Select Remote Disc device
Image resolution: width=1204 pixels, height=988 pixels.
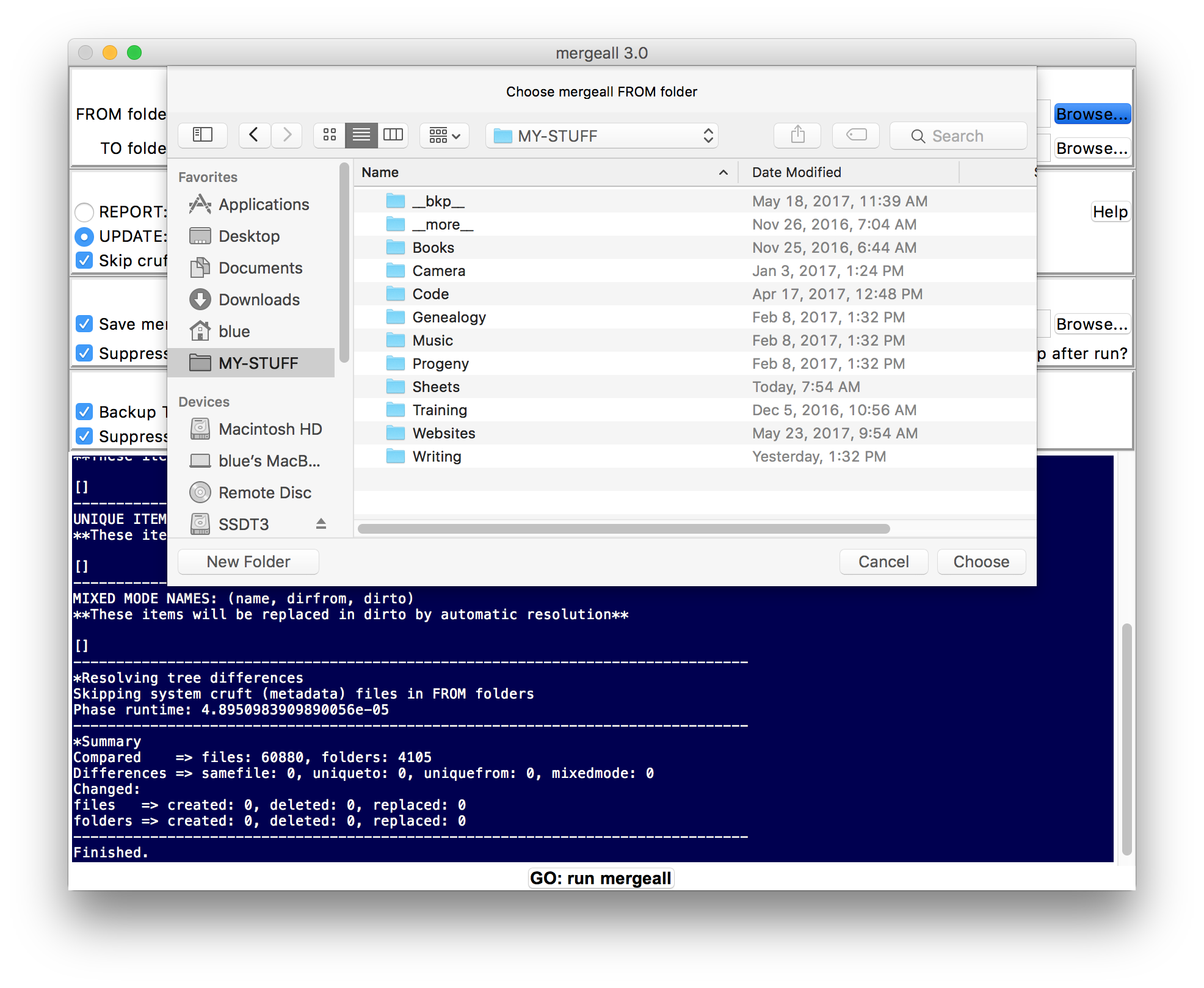(x=252, y=493)
